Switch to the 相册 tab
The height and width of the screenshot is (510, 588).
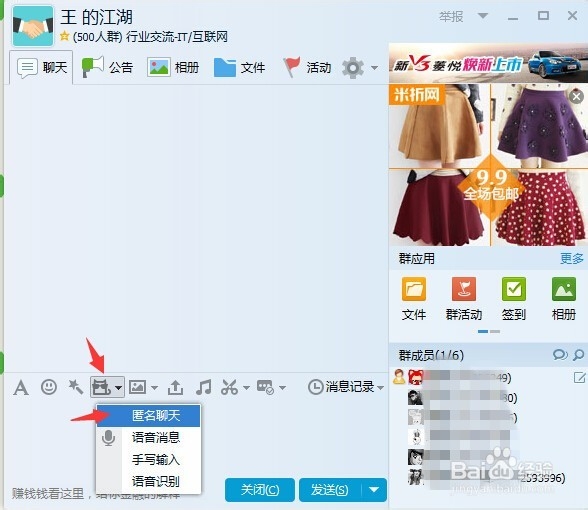173,68
